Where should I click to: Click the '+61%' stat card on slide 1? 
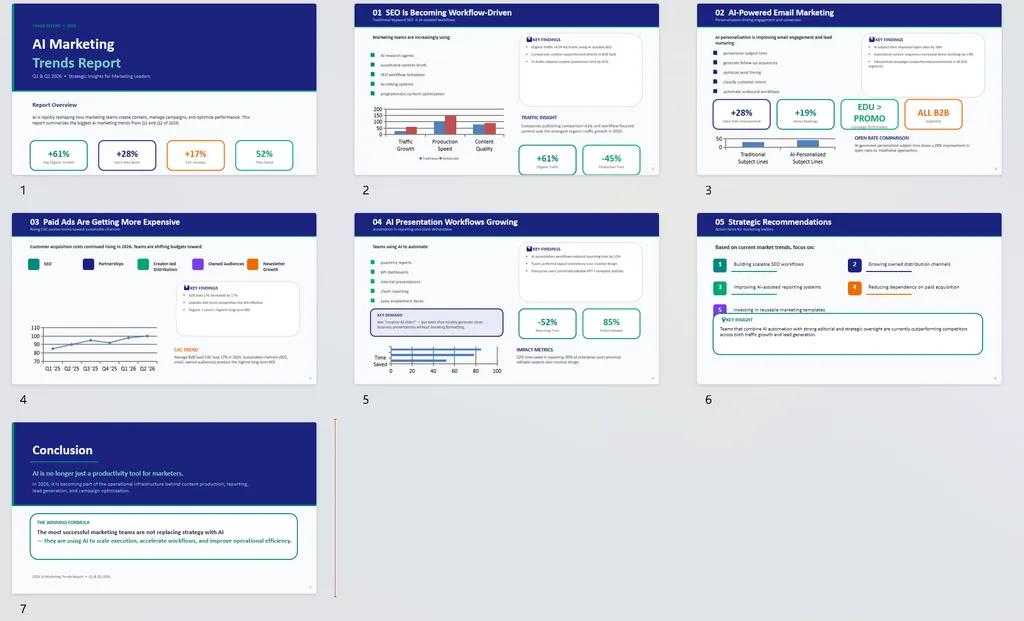point(59,155)
